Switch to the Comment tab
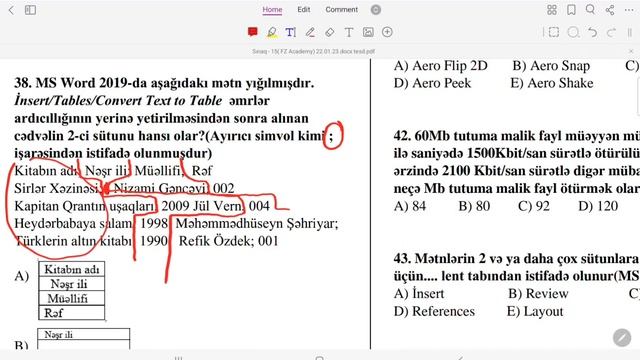The height and width of the screenshot is (360, 640). [x=342, y=9]
